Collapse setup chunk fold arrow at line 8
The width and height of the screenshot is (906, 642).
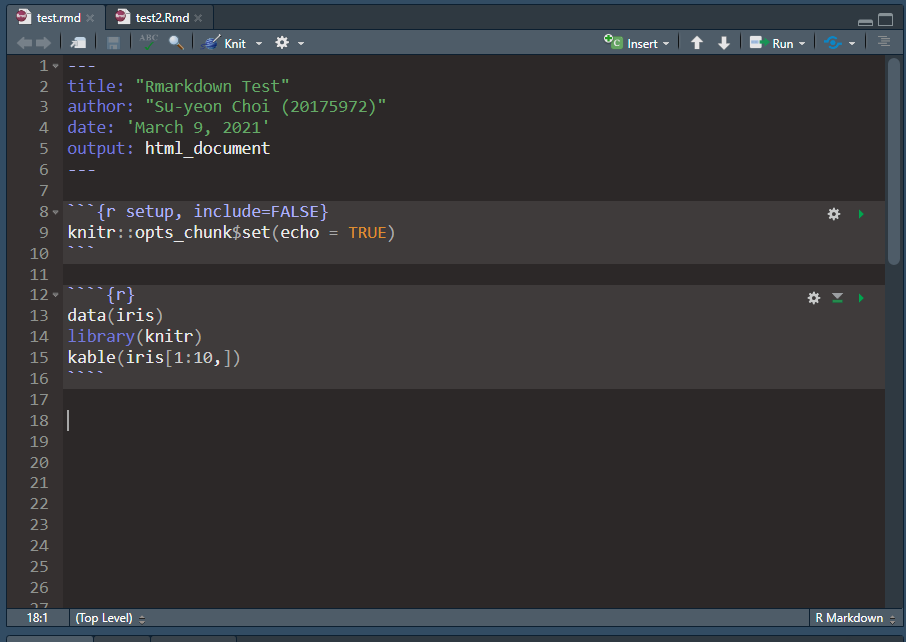click(x=55, y=213)
